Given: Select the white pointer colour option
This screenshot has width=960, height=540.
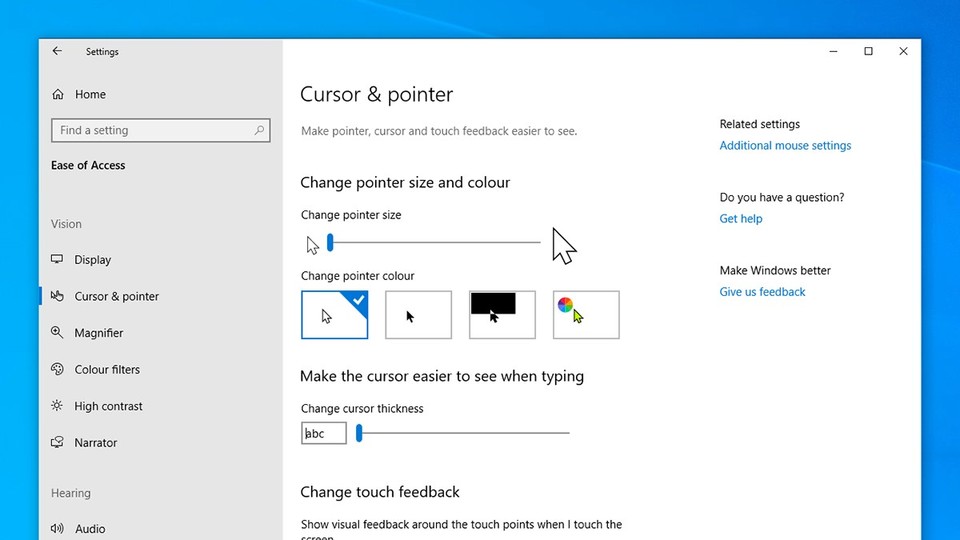Looking at the screenshot, I should tap(334, 315).
